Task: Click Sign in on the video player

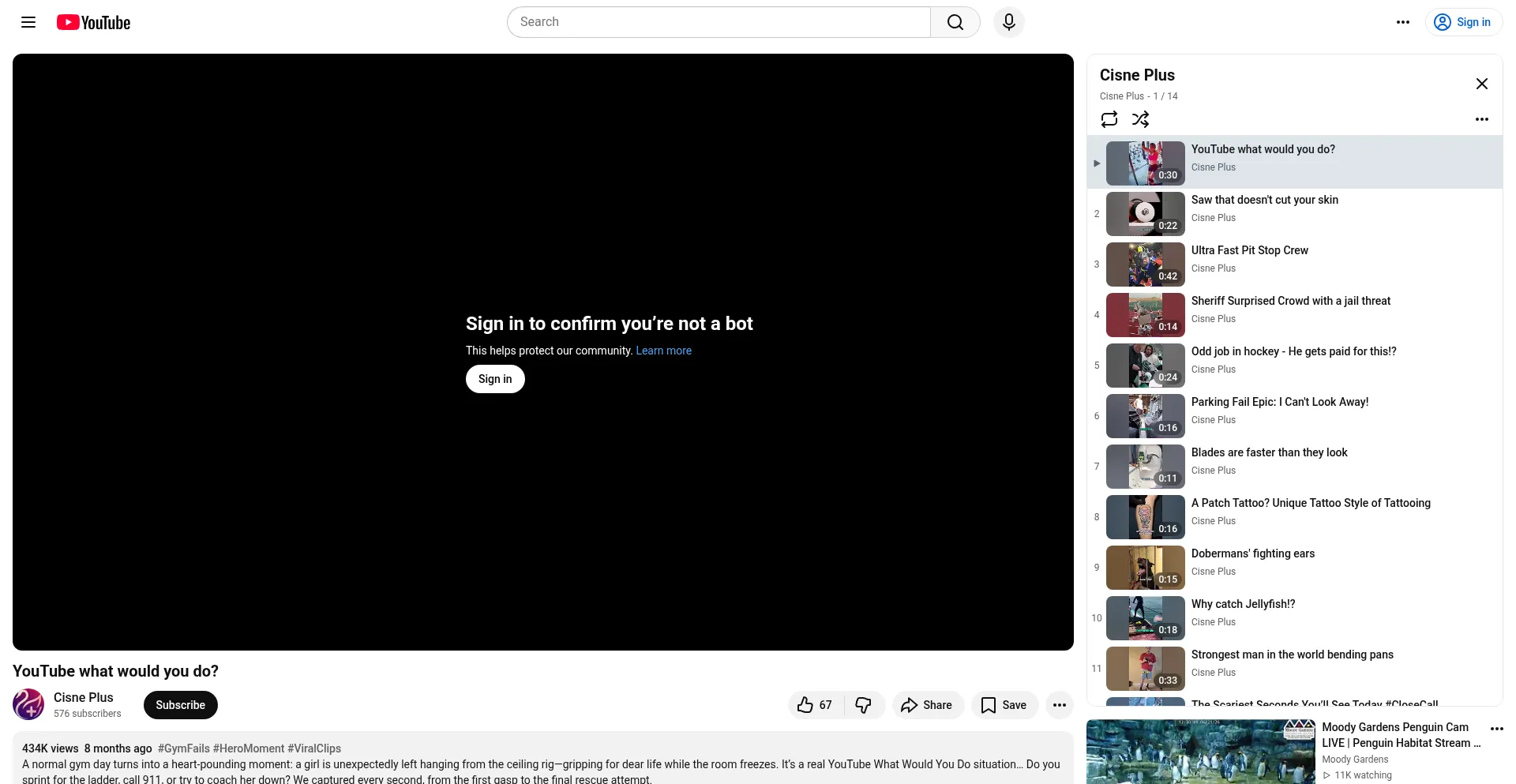Action: click(x=495, y=379)
